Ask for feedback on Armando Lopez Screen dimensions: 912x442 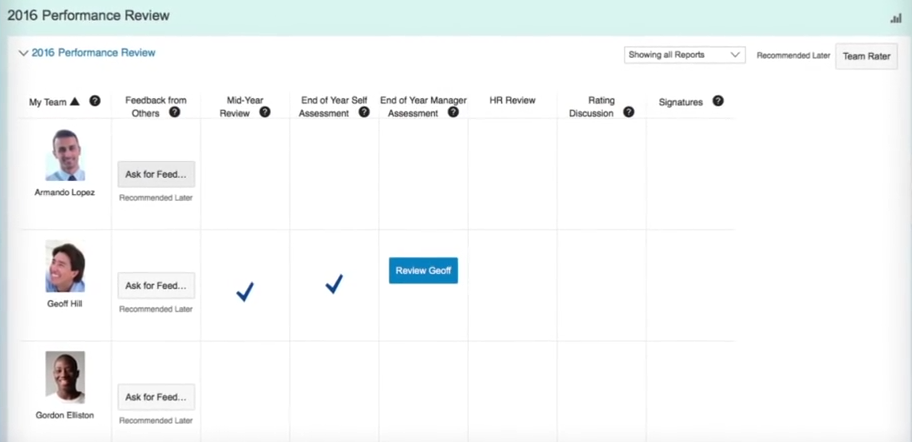point(156,174)
